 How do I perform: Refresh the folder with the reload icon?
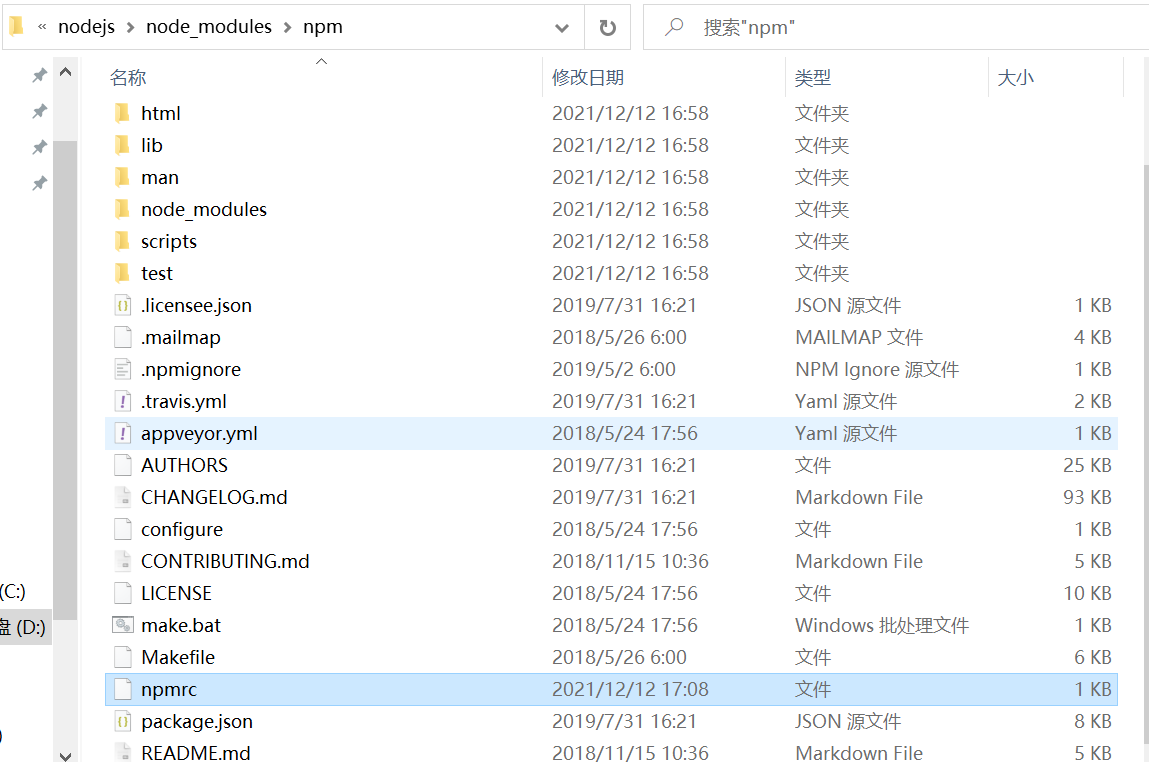point(607,28)
